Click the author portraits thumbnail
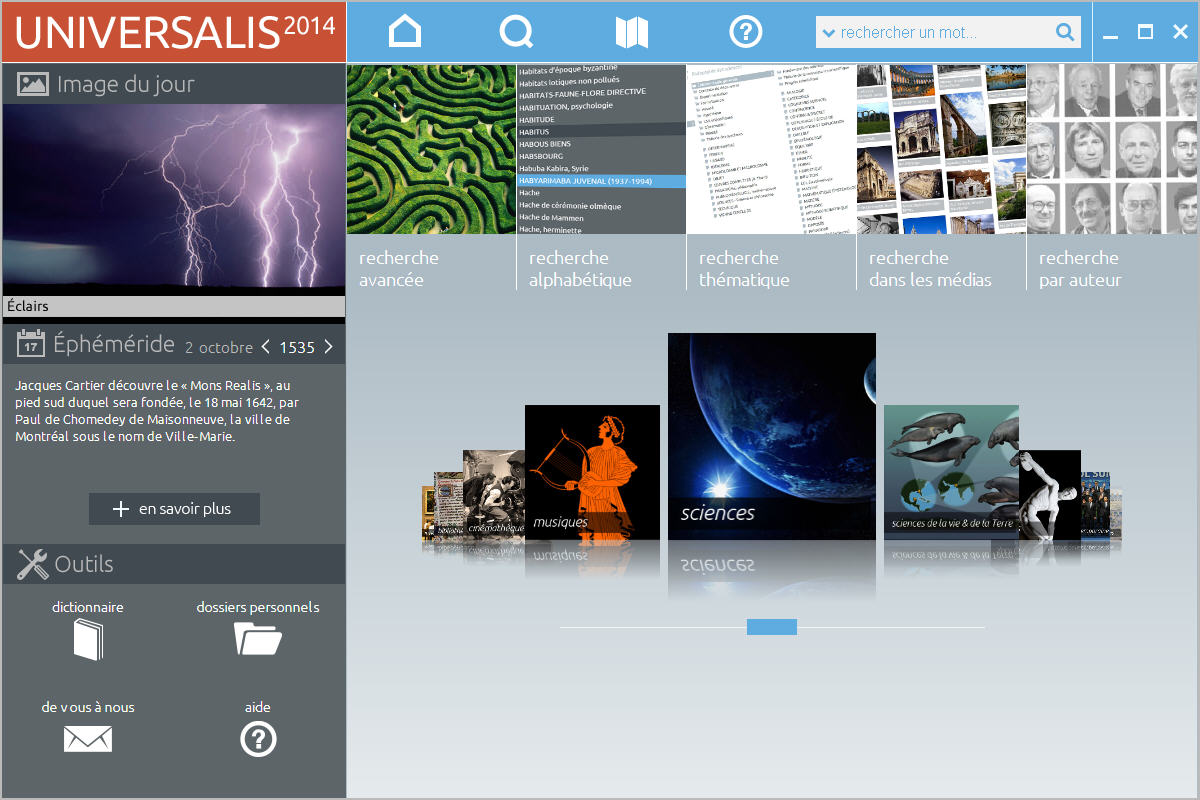The image size is (1200, 800). click(1113, 149)
